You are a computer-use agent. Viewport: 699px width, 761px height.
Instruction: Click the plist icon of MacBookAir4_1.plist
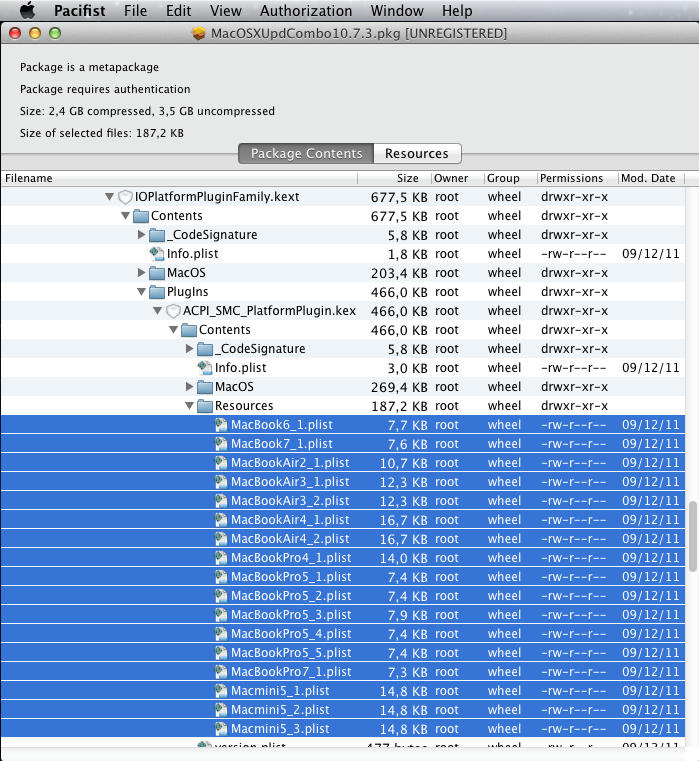[221, 520]
